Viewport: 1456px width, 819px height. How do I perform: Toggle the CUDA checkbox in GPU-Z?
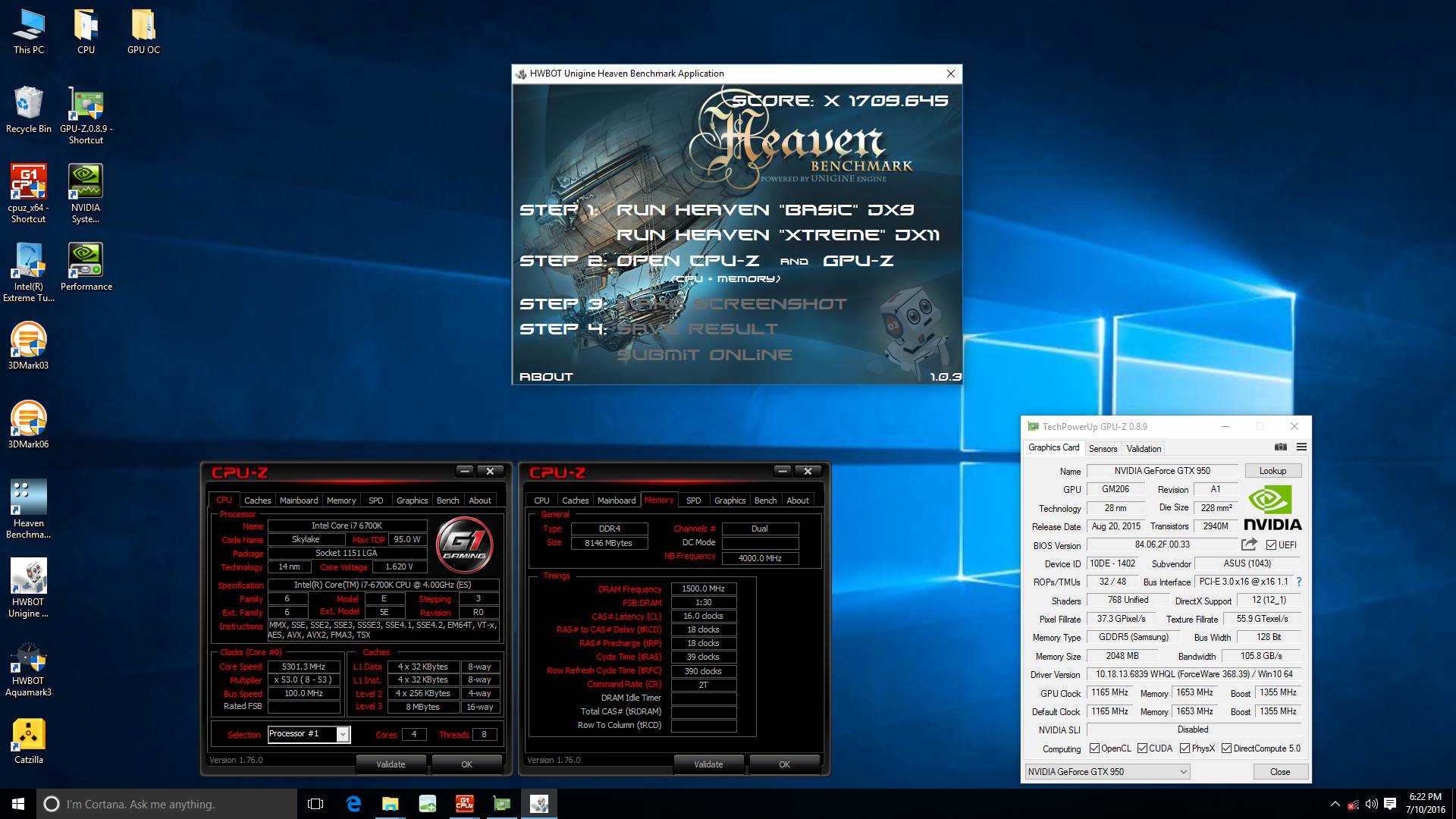(1142, 748)
